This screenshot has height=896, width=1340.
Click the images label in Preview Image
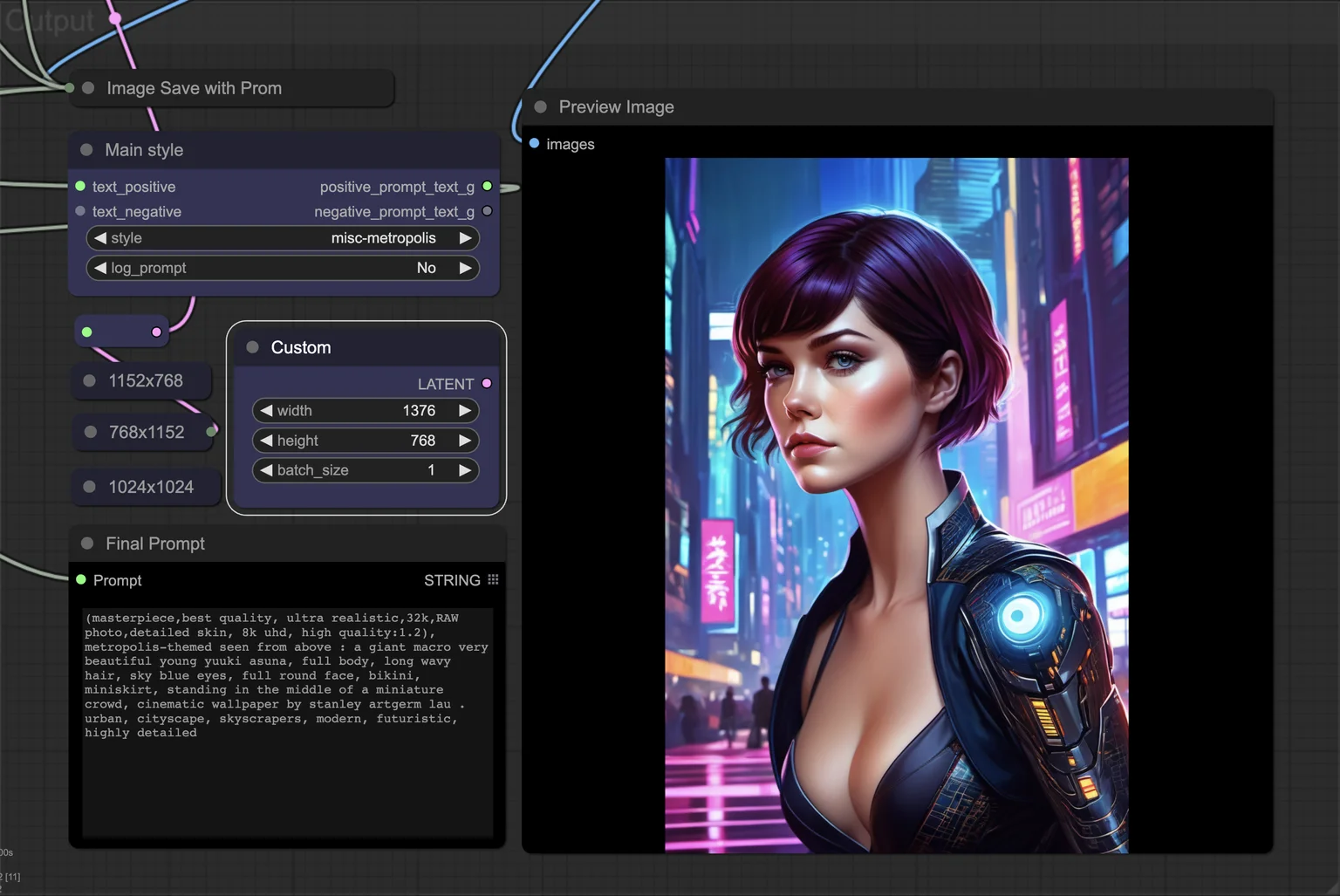point(571,144)
